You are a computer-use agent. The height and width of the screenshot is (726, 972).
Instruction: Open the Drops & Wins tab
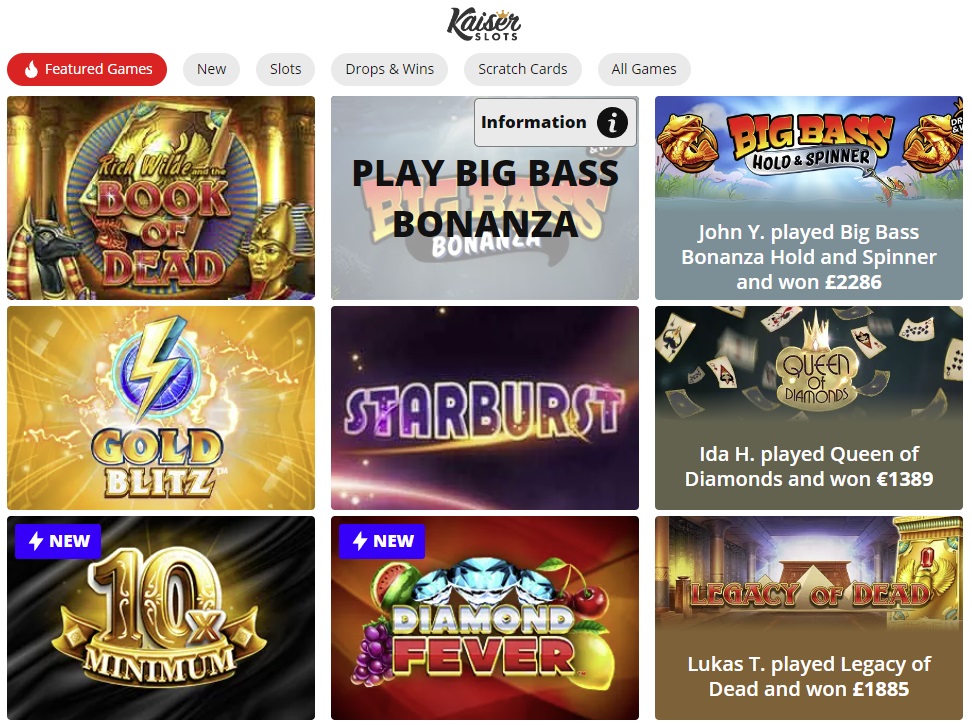pyautogui.click(x=389, y=69)
